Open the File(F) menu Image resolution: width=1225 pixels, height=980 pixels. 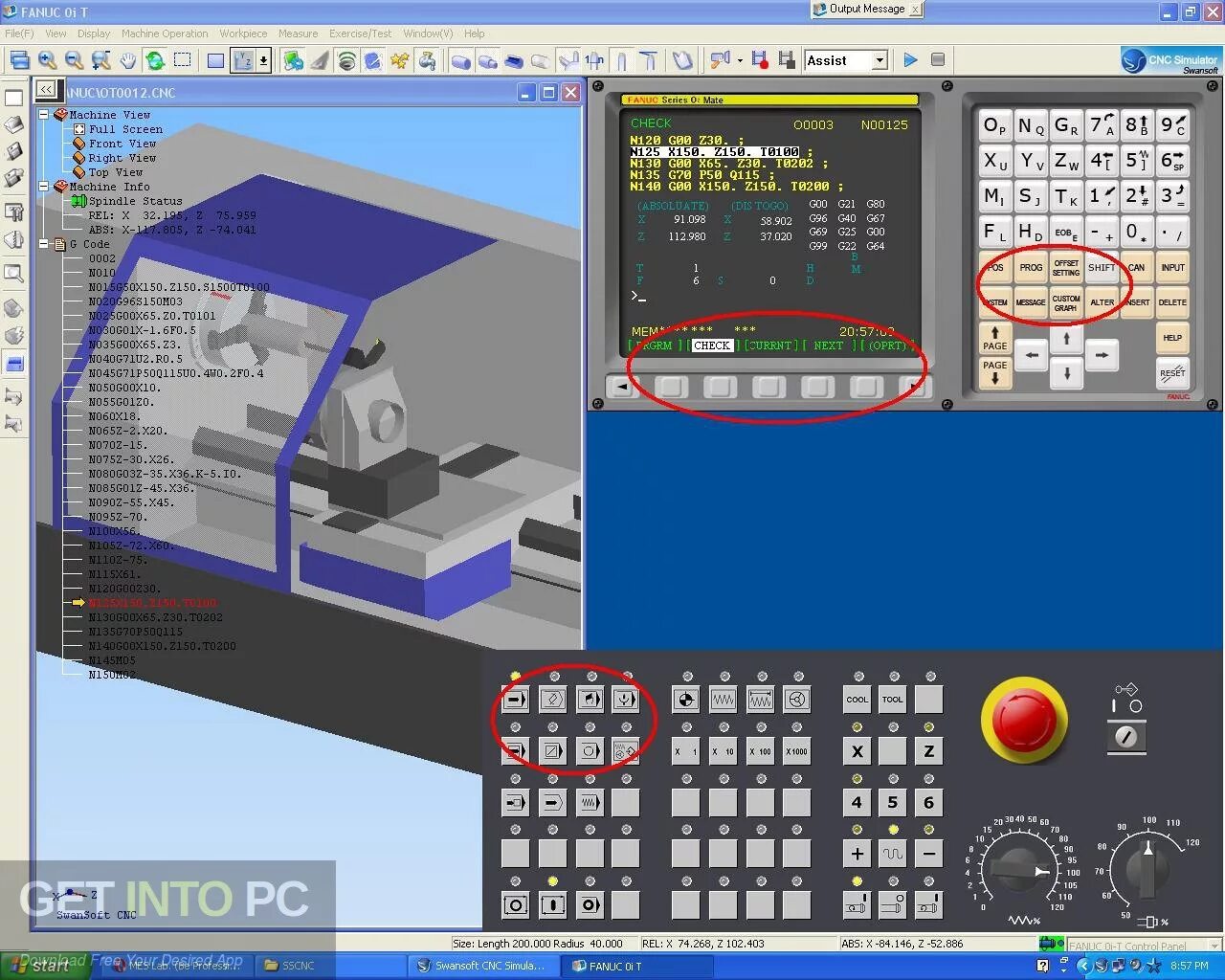(19, 33)
